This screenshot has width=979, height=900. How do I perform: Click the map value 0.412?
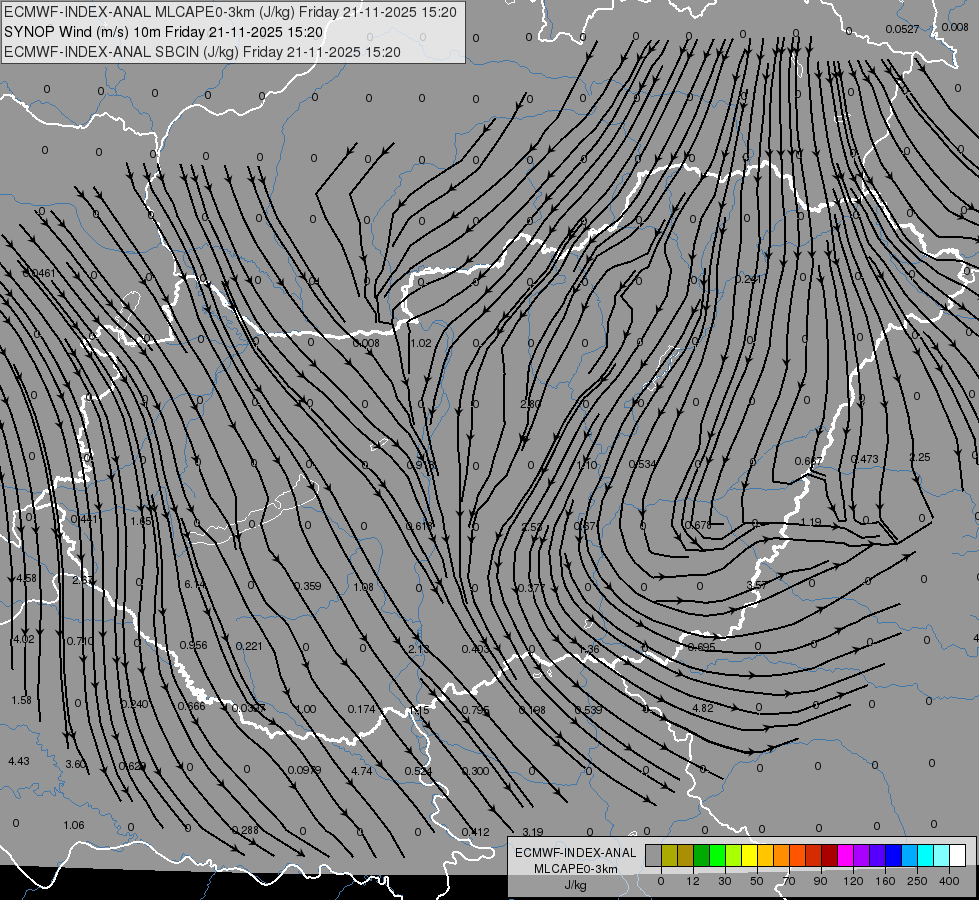[x=475, y=831]
